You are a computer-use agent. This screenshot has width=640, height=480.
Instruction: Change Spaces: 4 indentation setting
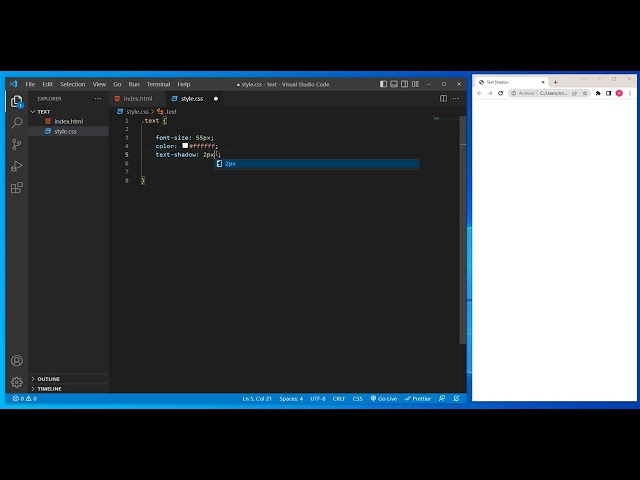coord(291,398)
